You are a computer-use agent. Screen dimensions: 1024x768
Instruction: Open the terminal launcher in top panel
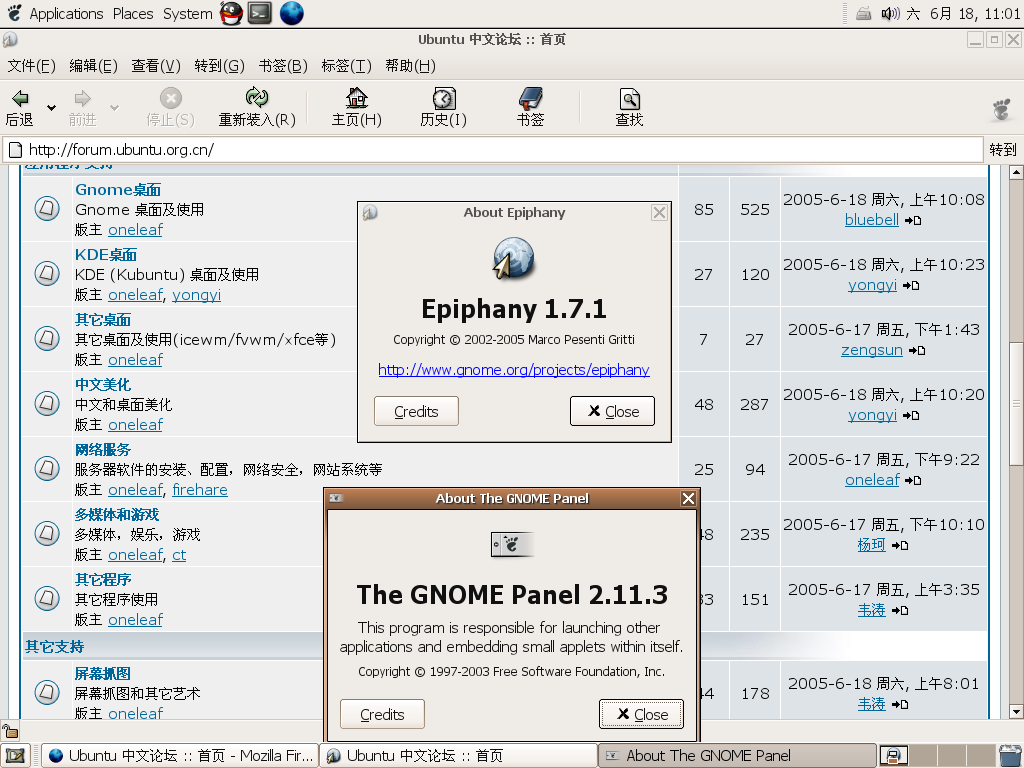click(x=260, y=13)
